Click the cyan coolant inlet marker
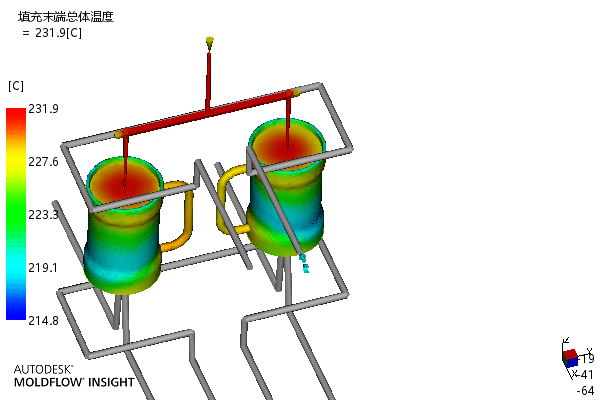 (x=304, y=263)
